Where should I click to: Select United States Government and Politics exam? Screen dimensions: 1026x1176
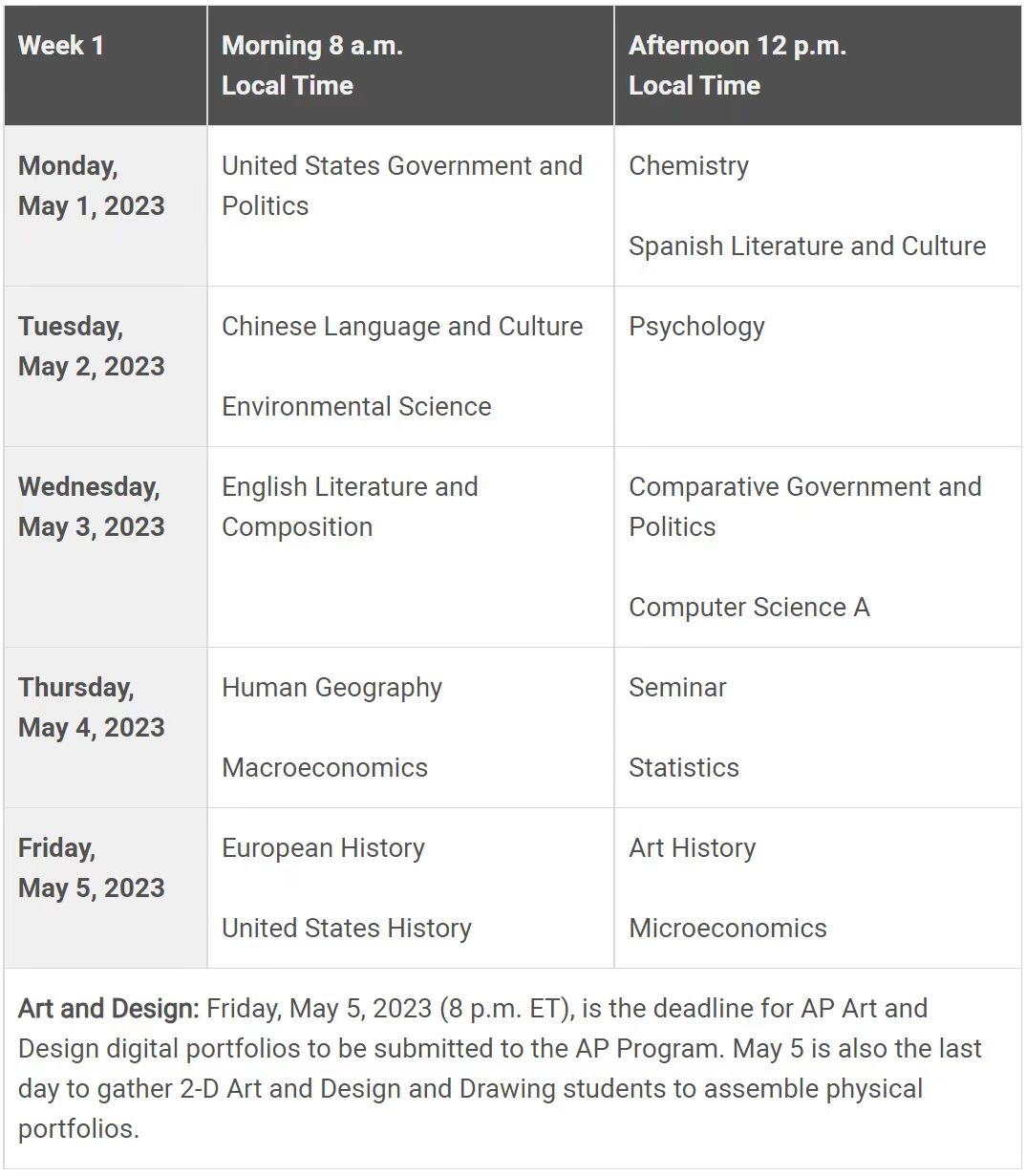(401, 185)
